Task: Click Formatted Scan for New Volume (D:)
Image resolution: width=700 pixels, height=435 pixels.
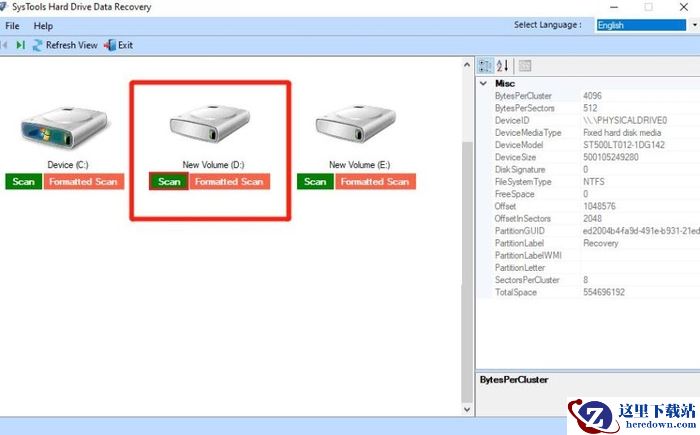Action: click(229, 182)
